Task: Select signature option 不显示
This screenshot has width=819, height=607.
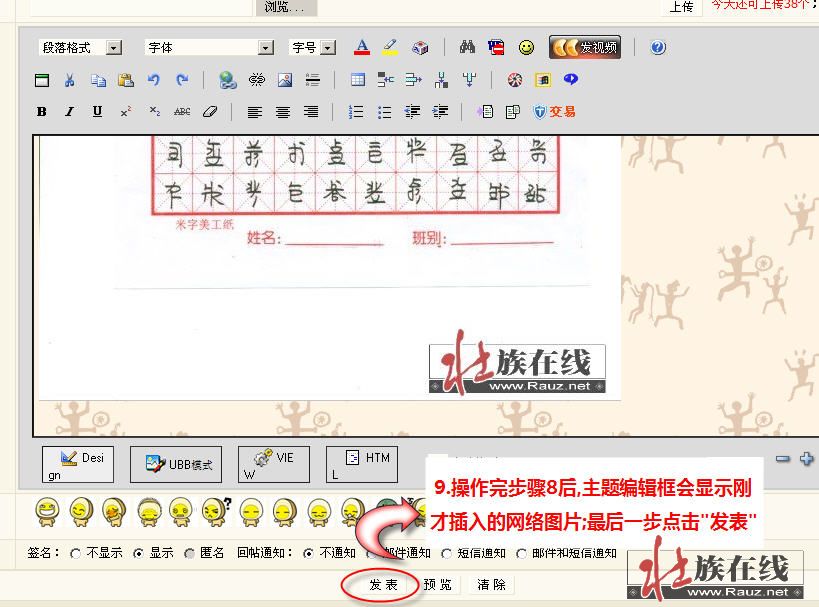Action: coord(76,553)
